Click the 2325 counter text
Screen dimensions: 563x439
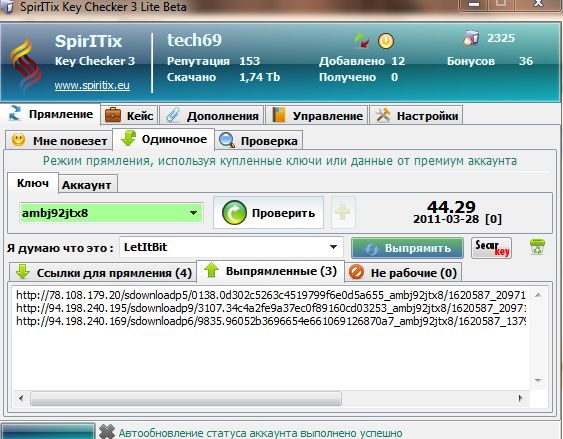[x=501, y=38]
